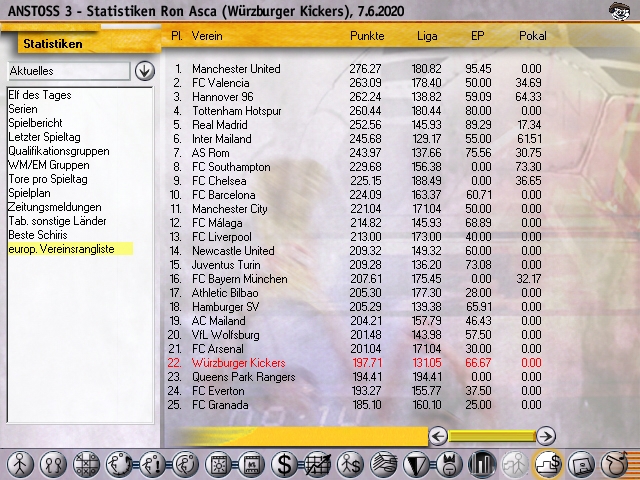Image resolution: width=640 pixels, height=480 pixels.
Task: Open the two players squad icon
Action: click(53, 464)
